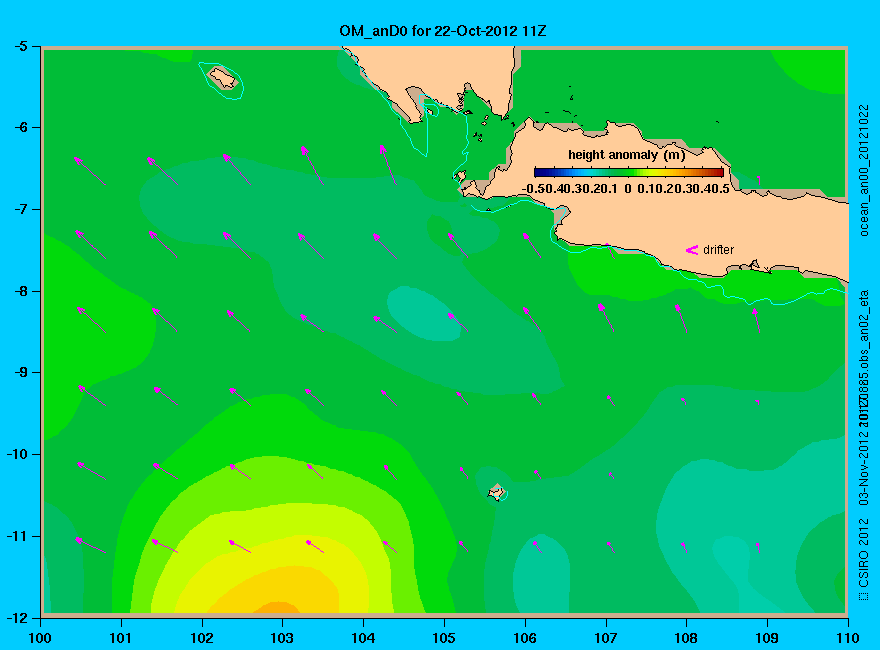Click the x-axis label '106'

(525, 638)
